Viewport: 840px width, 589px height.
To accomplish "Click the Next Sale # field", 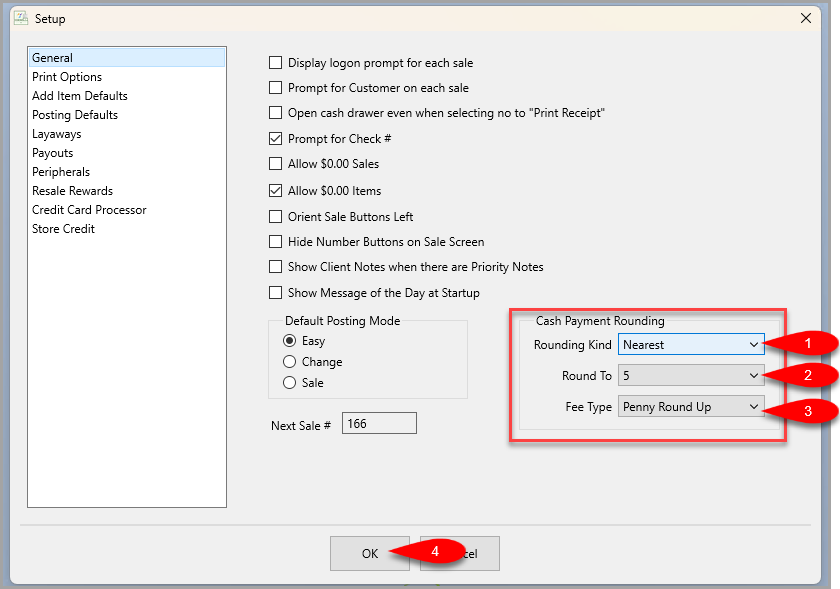I will pyautogui.click(x=379, y=423).
